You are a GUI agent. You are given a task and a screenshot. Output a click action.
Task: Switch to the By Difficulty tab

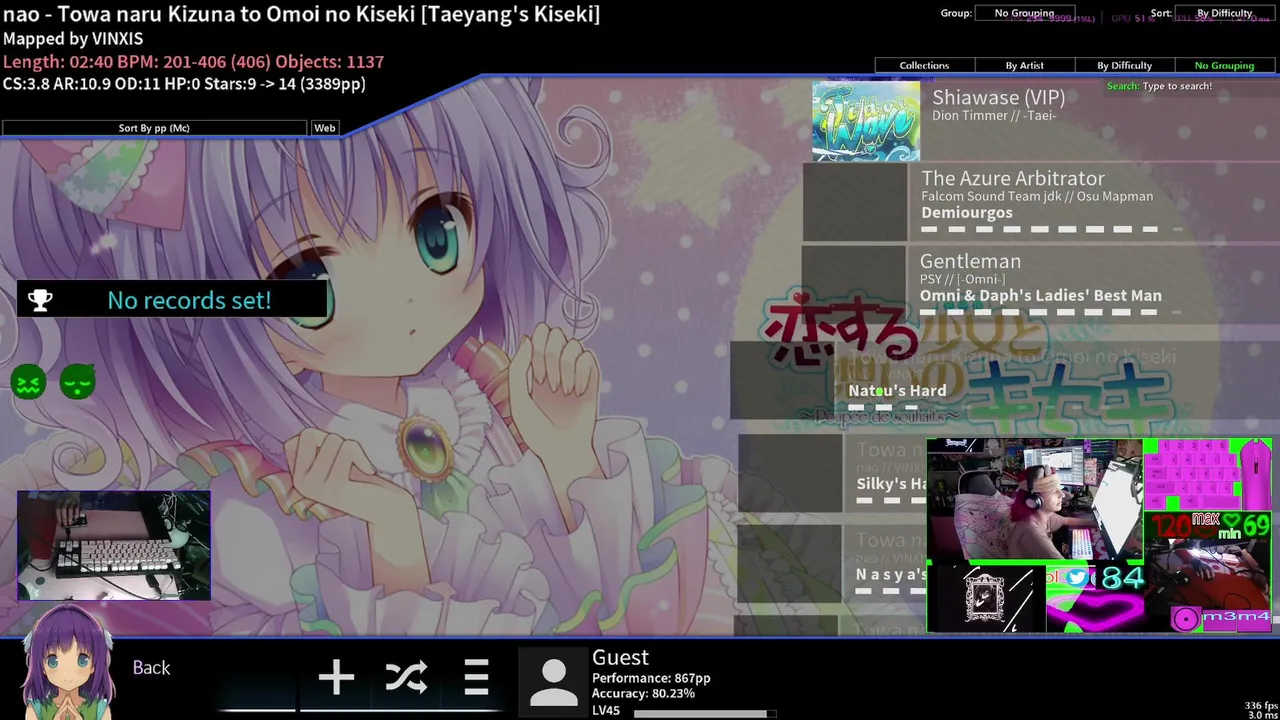tap(1124, 65)
